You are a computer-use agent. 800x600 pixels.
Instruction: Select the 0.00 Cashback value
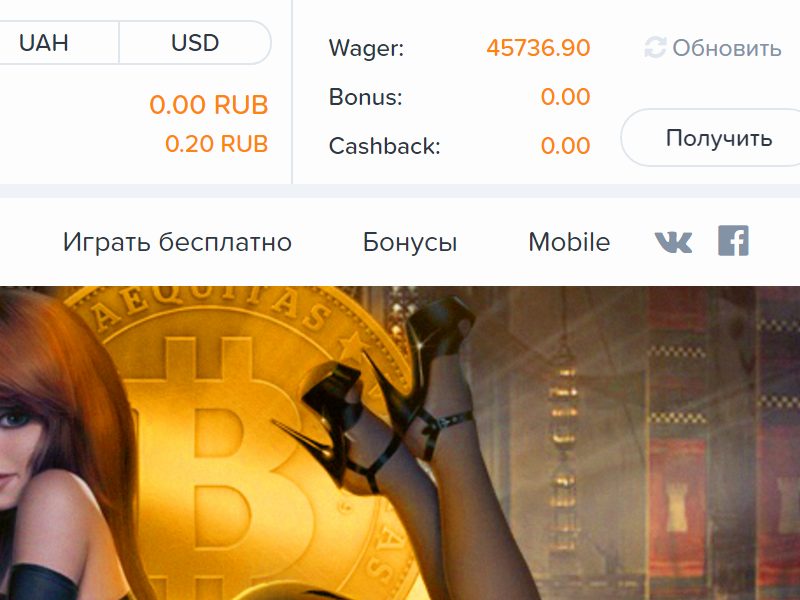pos(565,145)
